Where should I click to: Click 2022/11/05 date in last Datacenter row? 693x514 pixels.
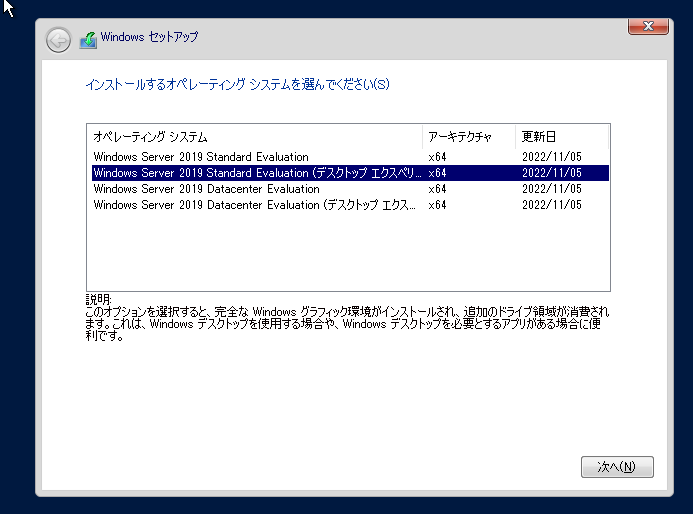[x=552, y=205]
